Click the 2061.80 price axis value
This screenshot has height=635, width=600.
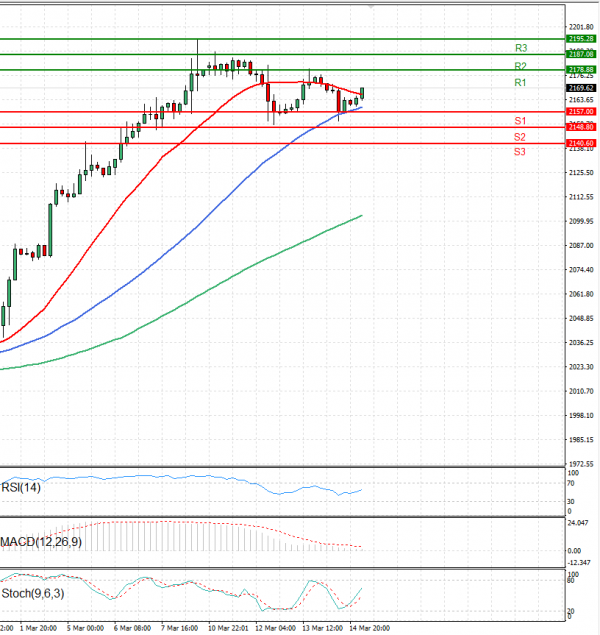[581, 294]
